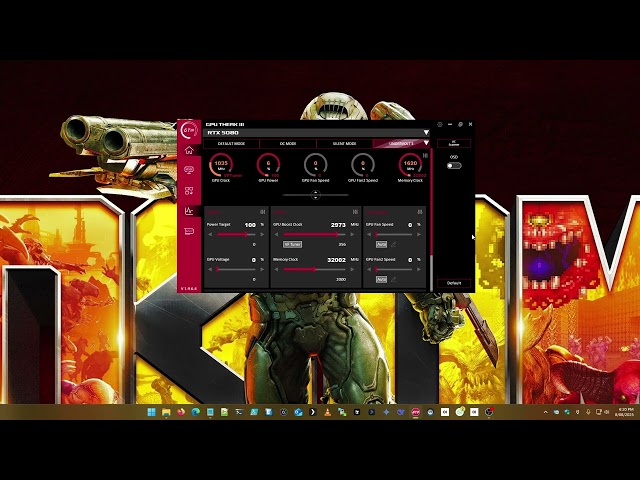Open the GPU-Z info page in sidebar

(189, 231)
